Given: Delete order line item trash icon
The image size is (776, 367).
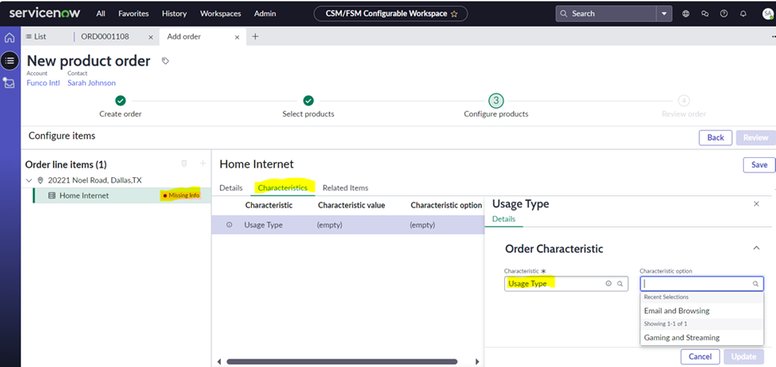Looking at the screenshot, I should point(184,164).
